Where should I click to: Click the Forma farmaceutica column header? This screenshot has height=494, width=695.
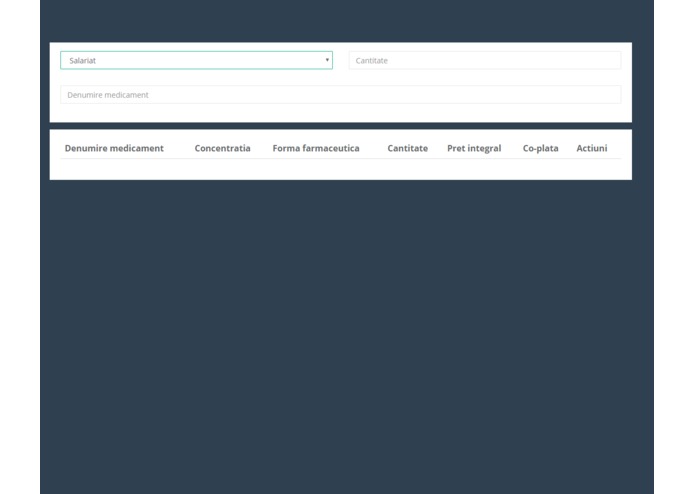[x=316, y=148]
